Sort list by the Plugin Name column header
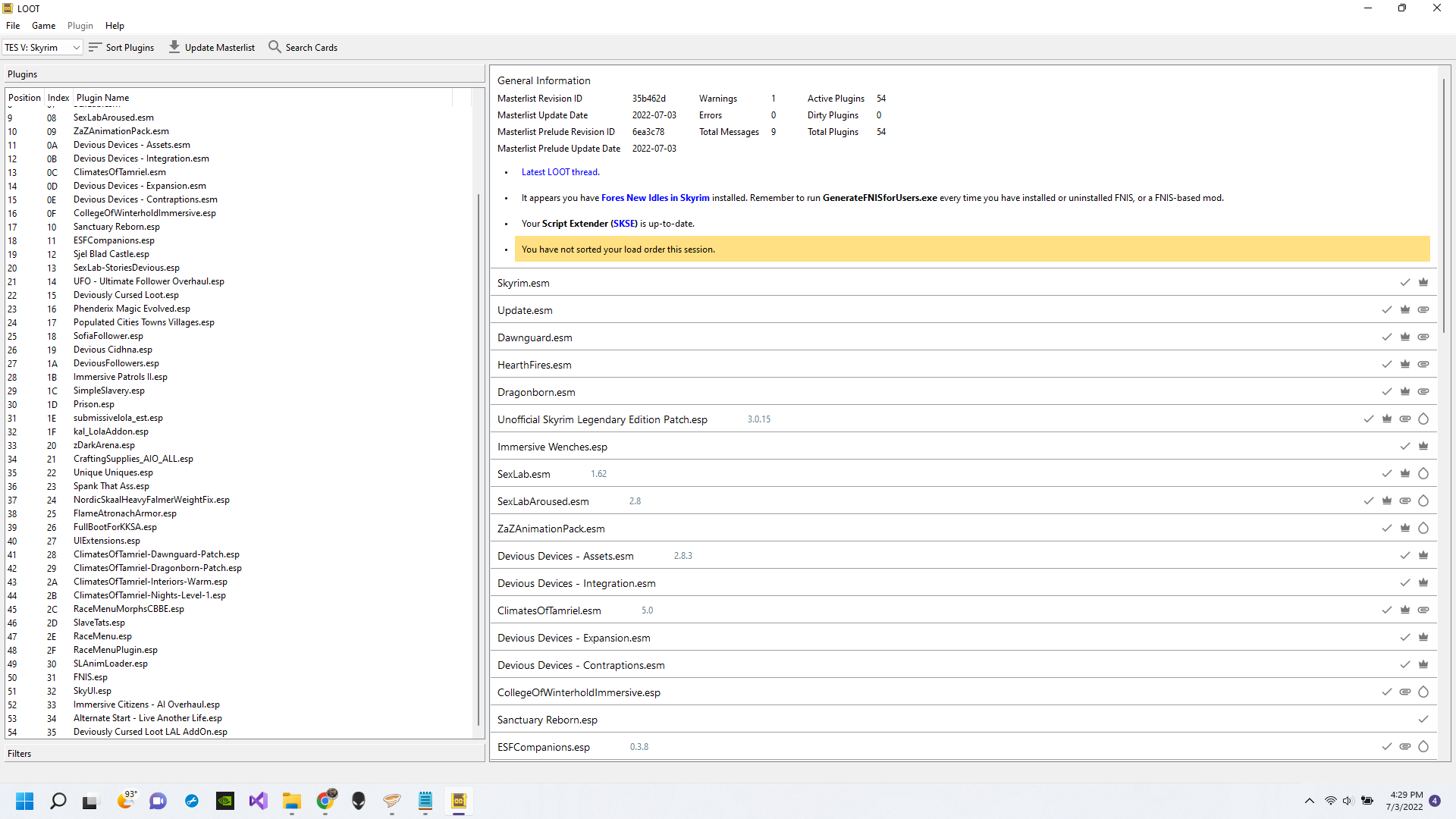Image resolution: width=1456 pixels, height=819 pixels. 103,97
